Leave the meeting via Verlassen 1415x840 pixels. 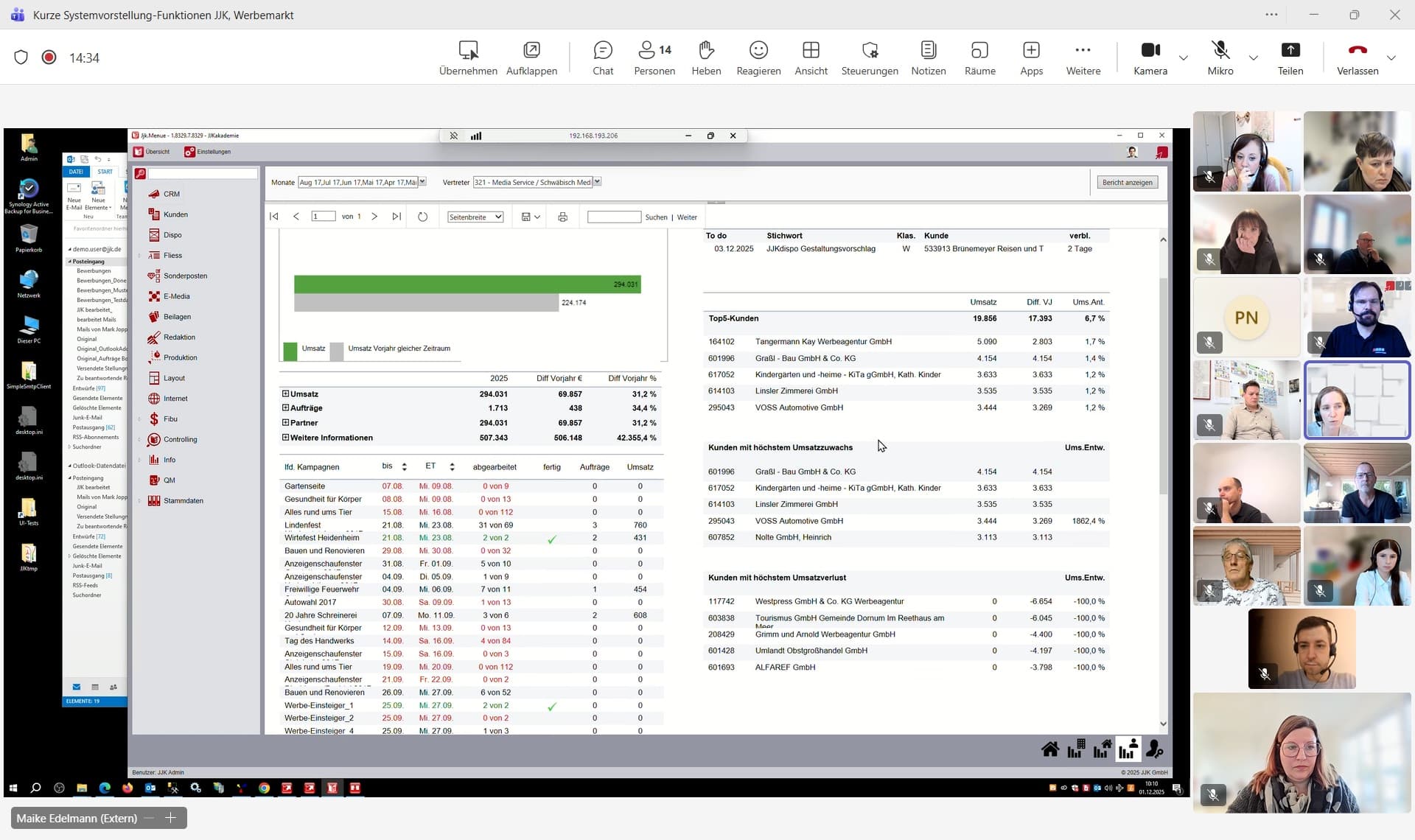click(1357, 57)
